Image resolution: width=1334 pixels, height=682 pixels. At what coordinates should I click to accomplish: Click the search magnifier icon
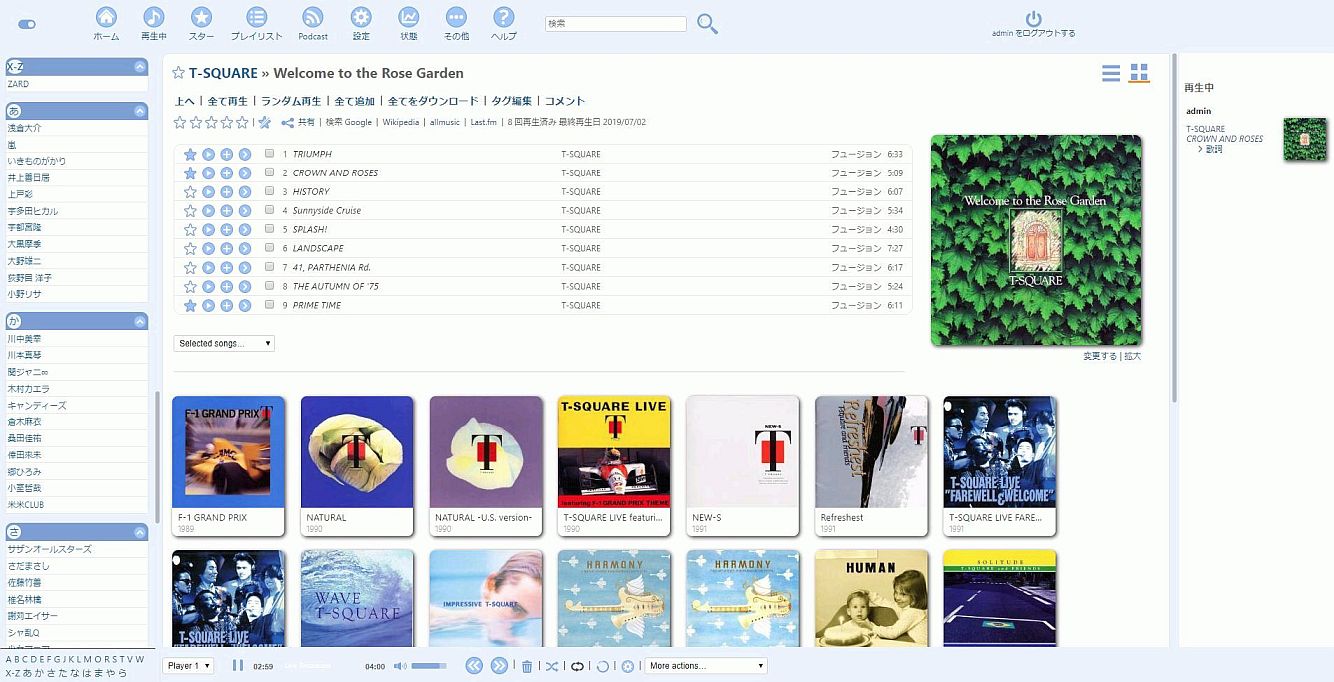(x=707, y=24)
